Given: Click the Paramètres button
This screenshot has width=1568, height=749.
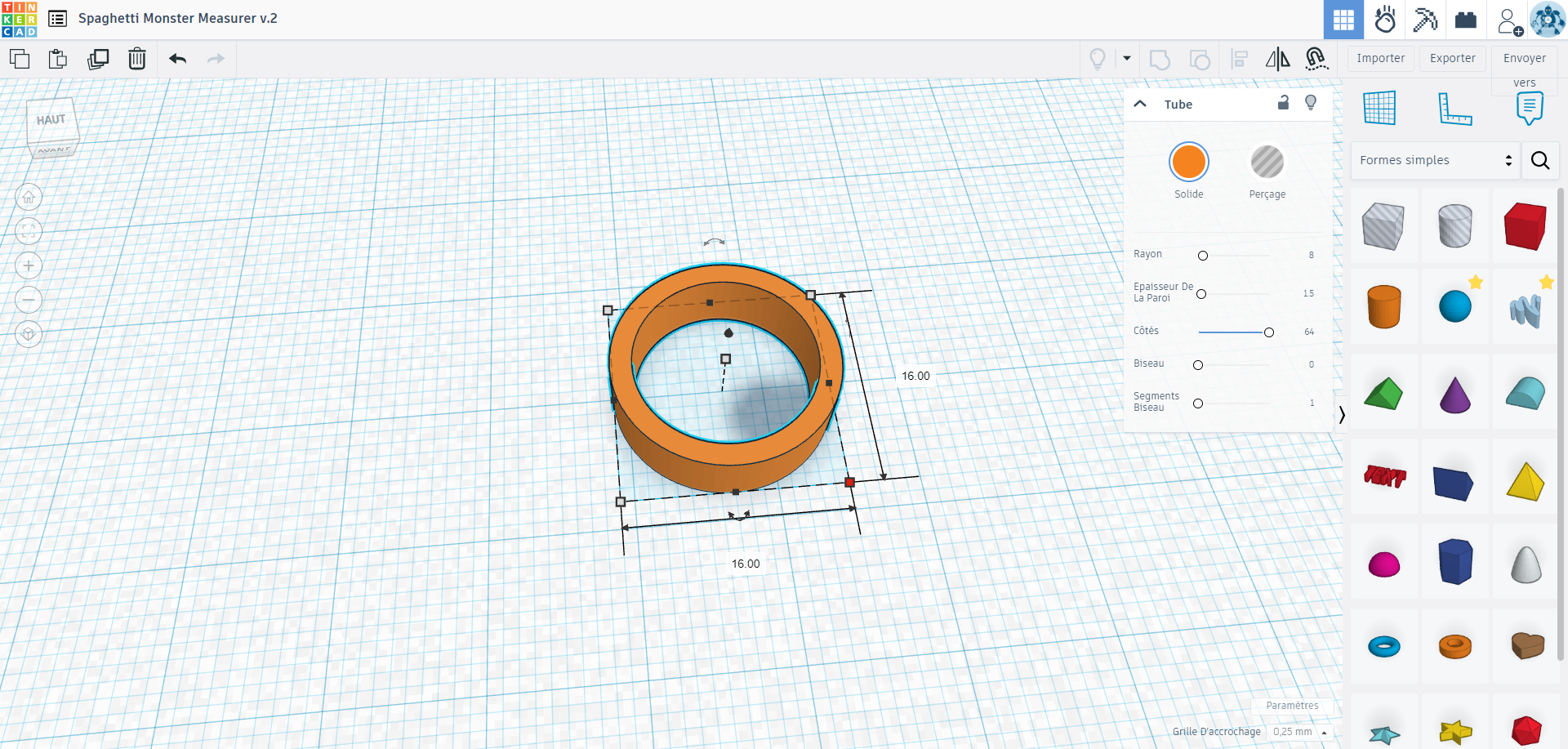Looking at the screenshot, I should pyautogui.click(x=1292, y=706).
